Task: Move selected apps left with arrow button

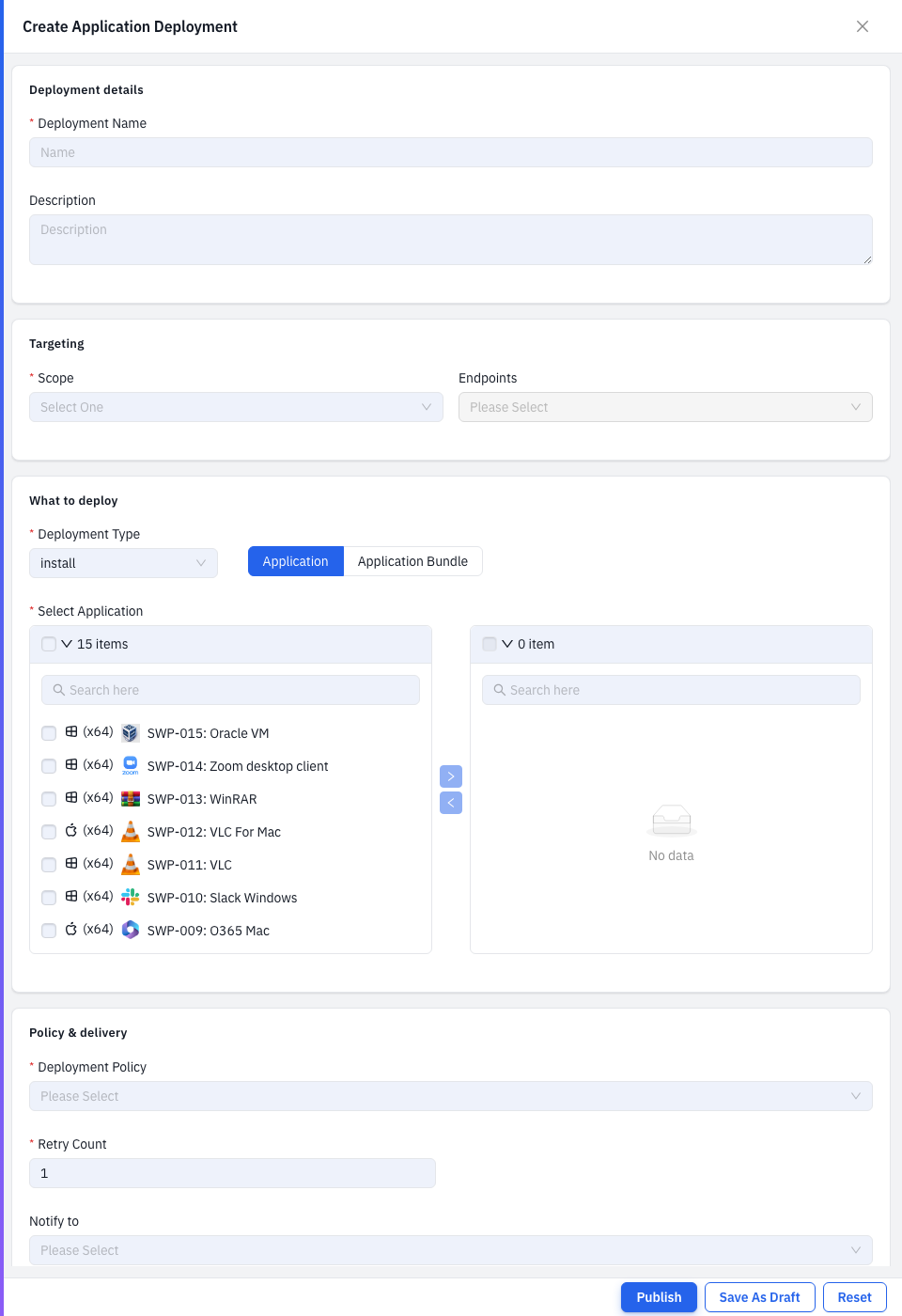Action: [x=451, y=803]
